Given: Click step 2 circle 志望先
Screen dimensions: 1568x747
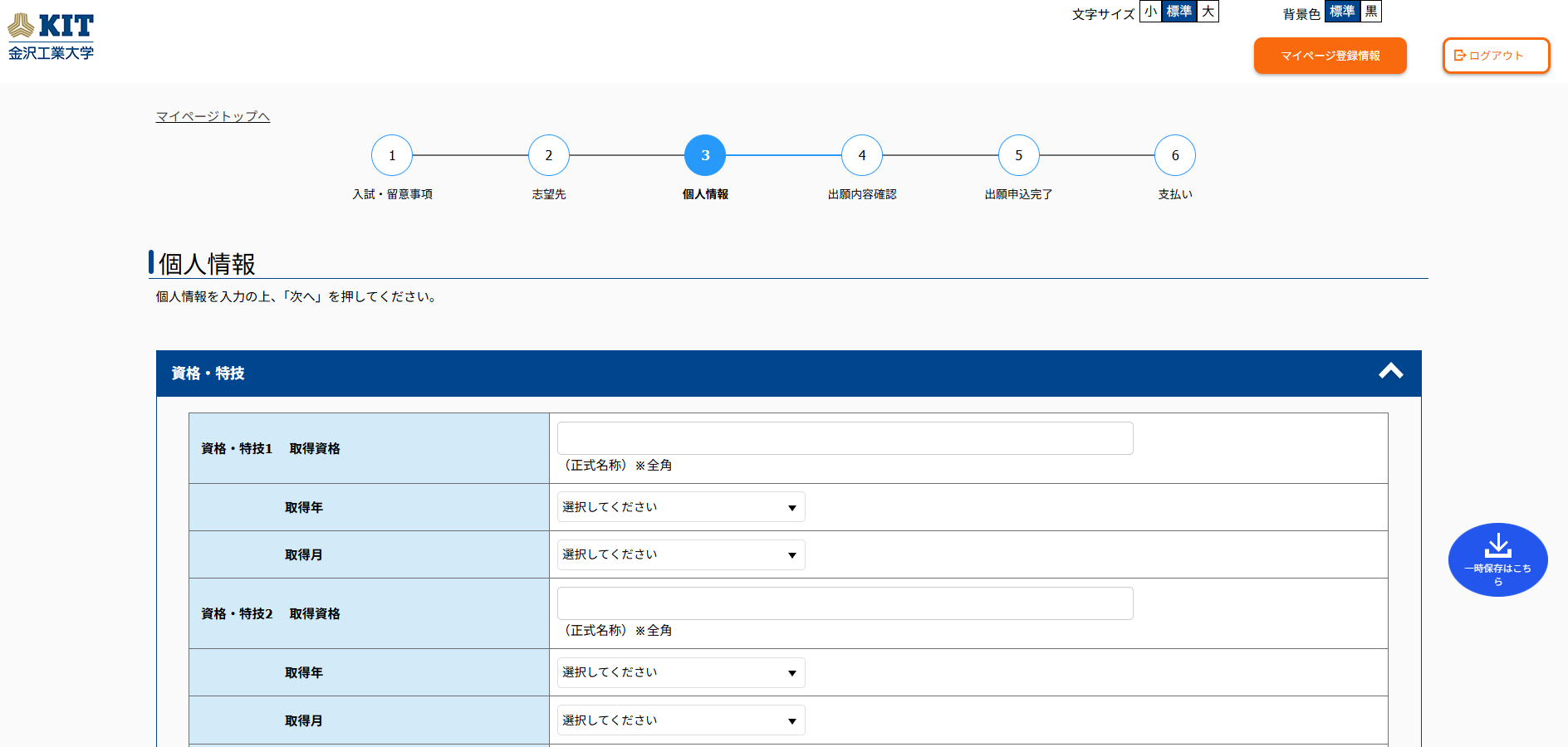Looking at the screenshot, I should (x=549, y=155).
